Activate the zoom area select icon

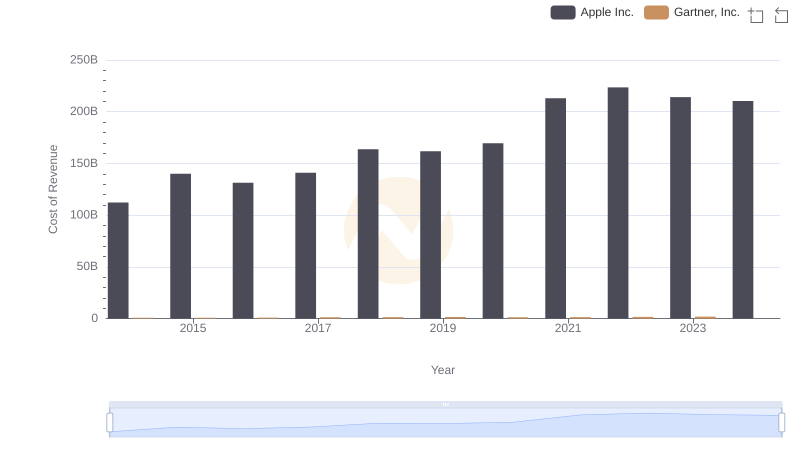point(756,15)
